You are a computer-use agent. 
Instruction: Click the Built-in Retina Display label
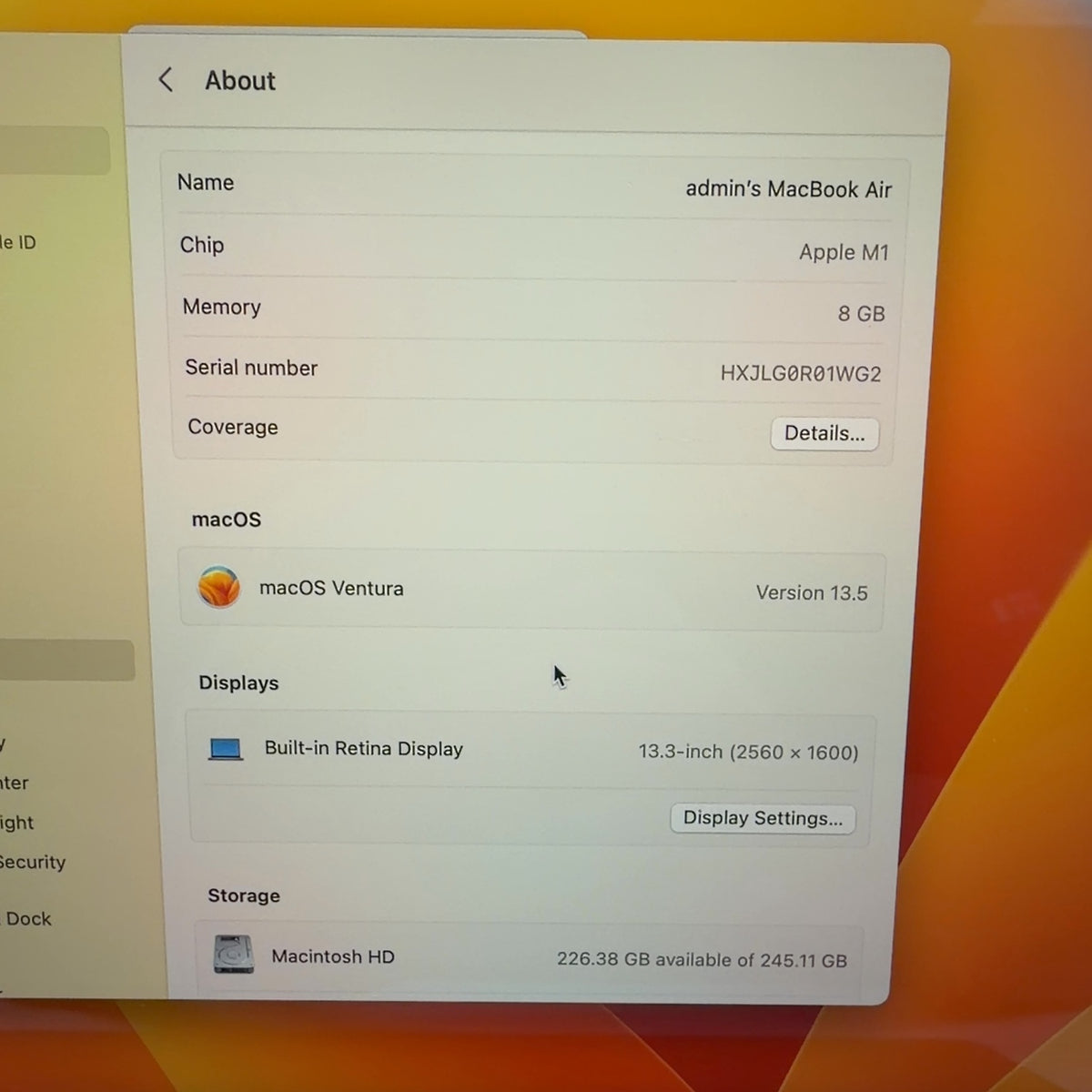click(364, 748)
